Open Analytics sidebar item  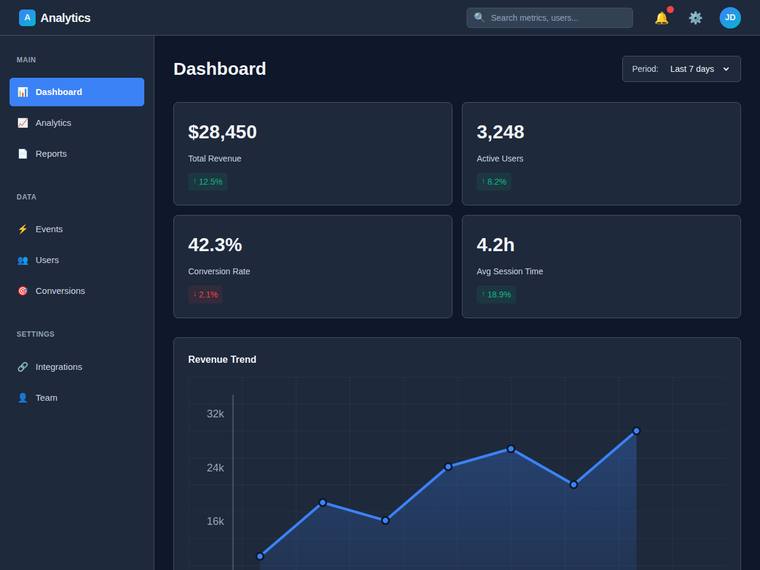[77, 123]
